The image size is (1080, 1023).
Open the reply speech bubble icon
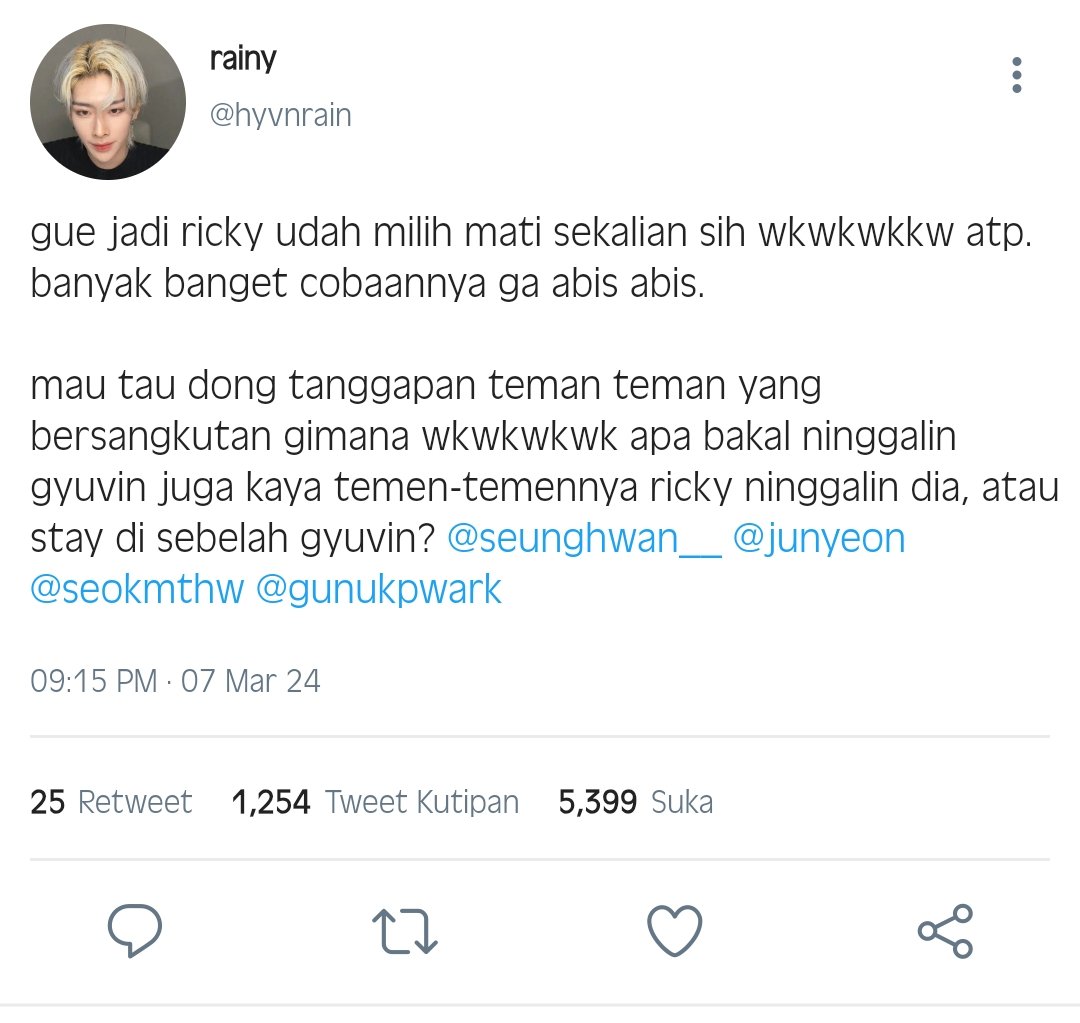pos(135,931)
